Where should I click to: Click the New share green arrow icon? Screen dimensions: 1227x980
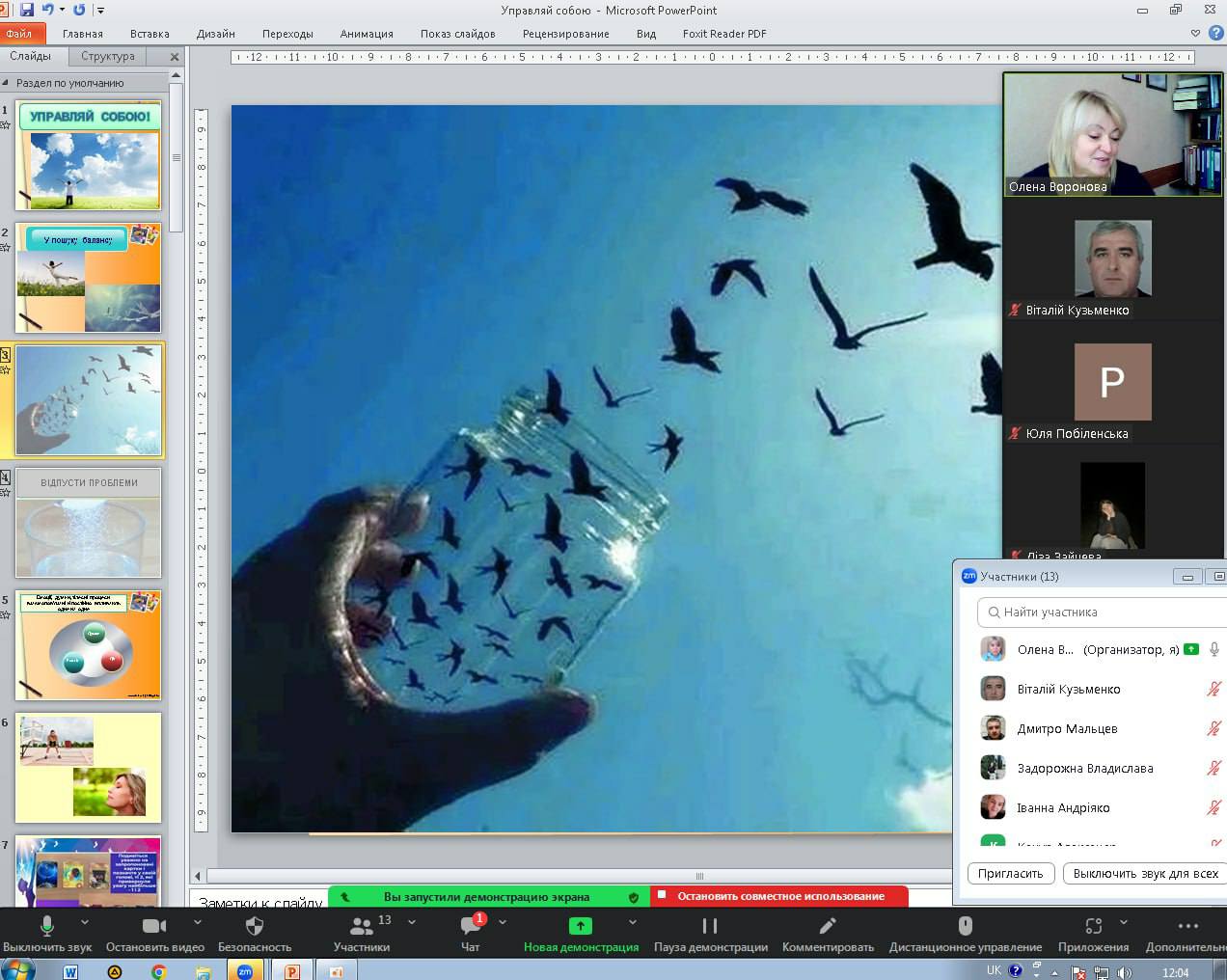[x=580, y=926]
